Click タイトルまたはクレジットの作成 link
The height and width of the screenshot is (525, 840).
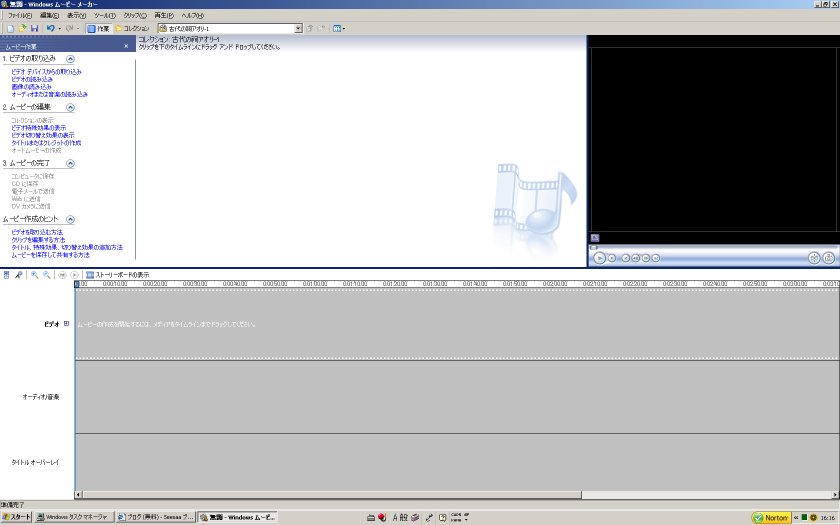46,143
